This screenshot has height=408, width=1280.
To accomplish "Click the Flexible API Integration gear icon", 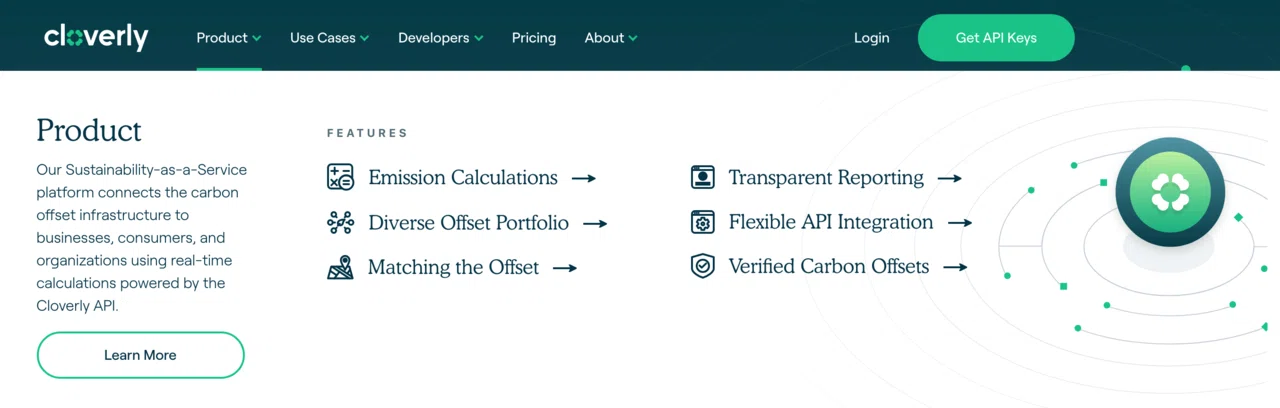I will (x=703, y=222).
